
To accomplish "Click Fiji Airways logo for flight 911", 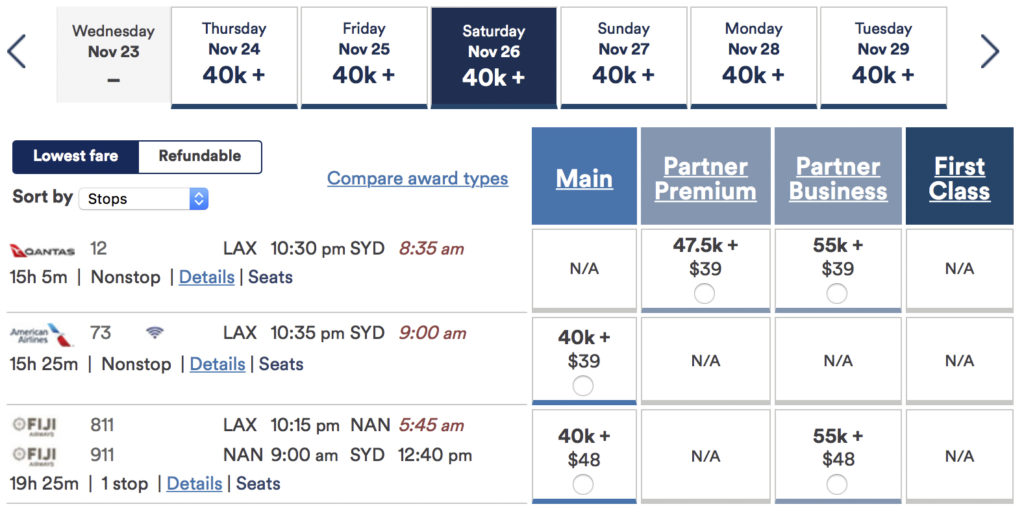I will tap(35, 456).
